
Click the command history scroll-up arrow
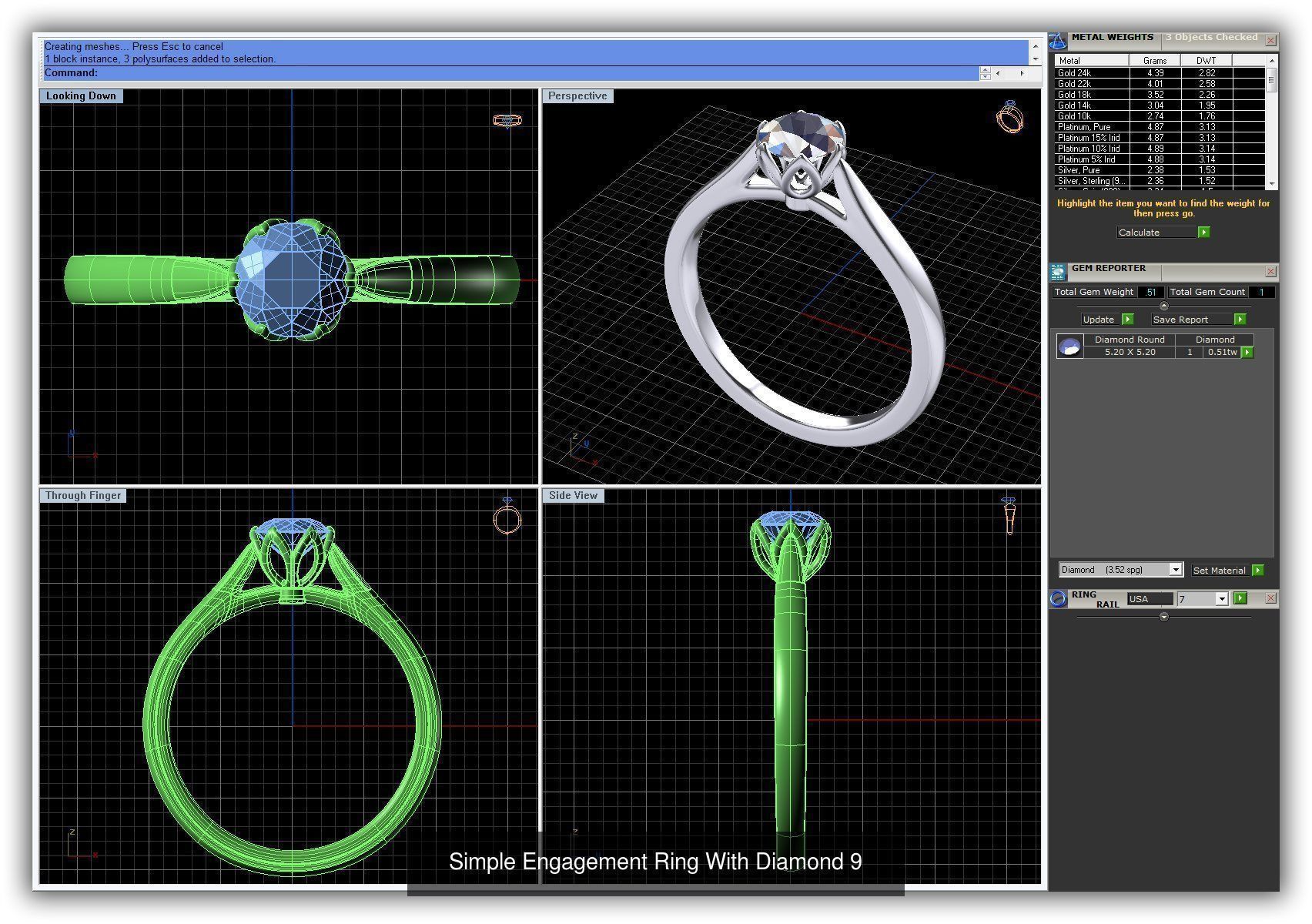(1035, 46)
